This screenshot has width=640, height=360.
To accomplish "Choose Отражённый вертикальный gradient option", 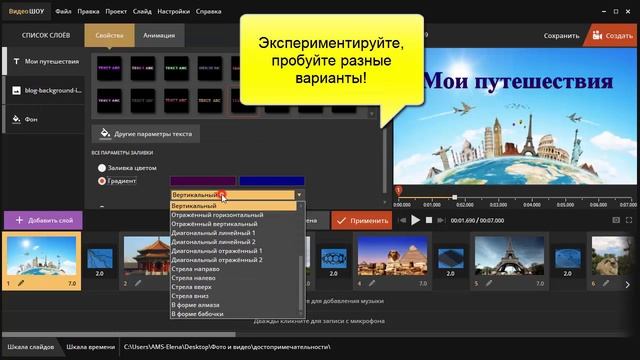I will [233, 224].
